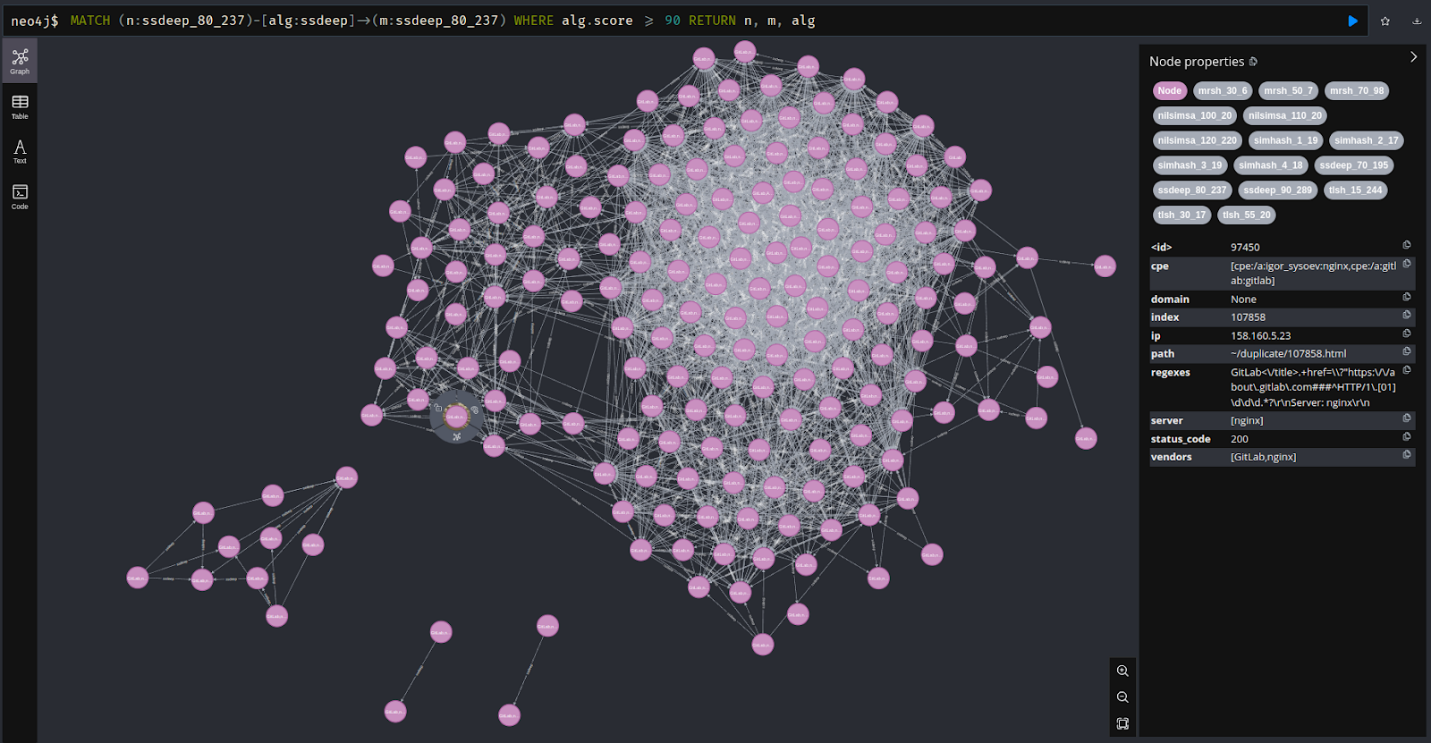
Task: Copy all node properties icon by title
Action: pyautogui.click(x=1254, y=62)
